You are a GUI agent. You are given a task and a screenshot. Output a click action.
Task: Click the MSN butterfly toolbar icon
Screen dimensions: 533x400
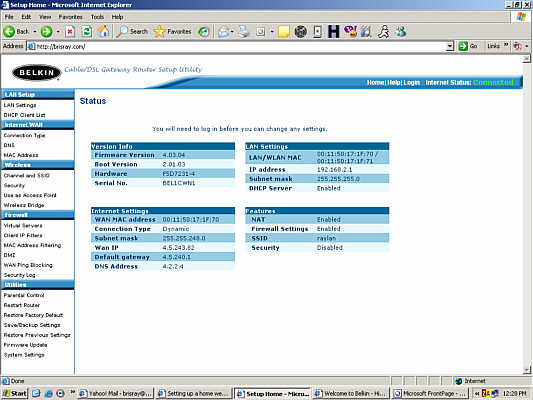click(x=401, y=32)
